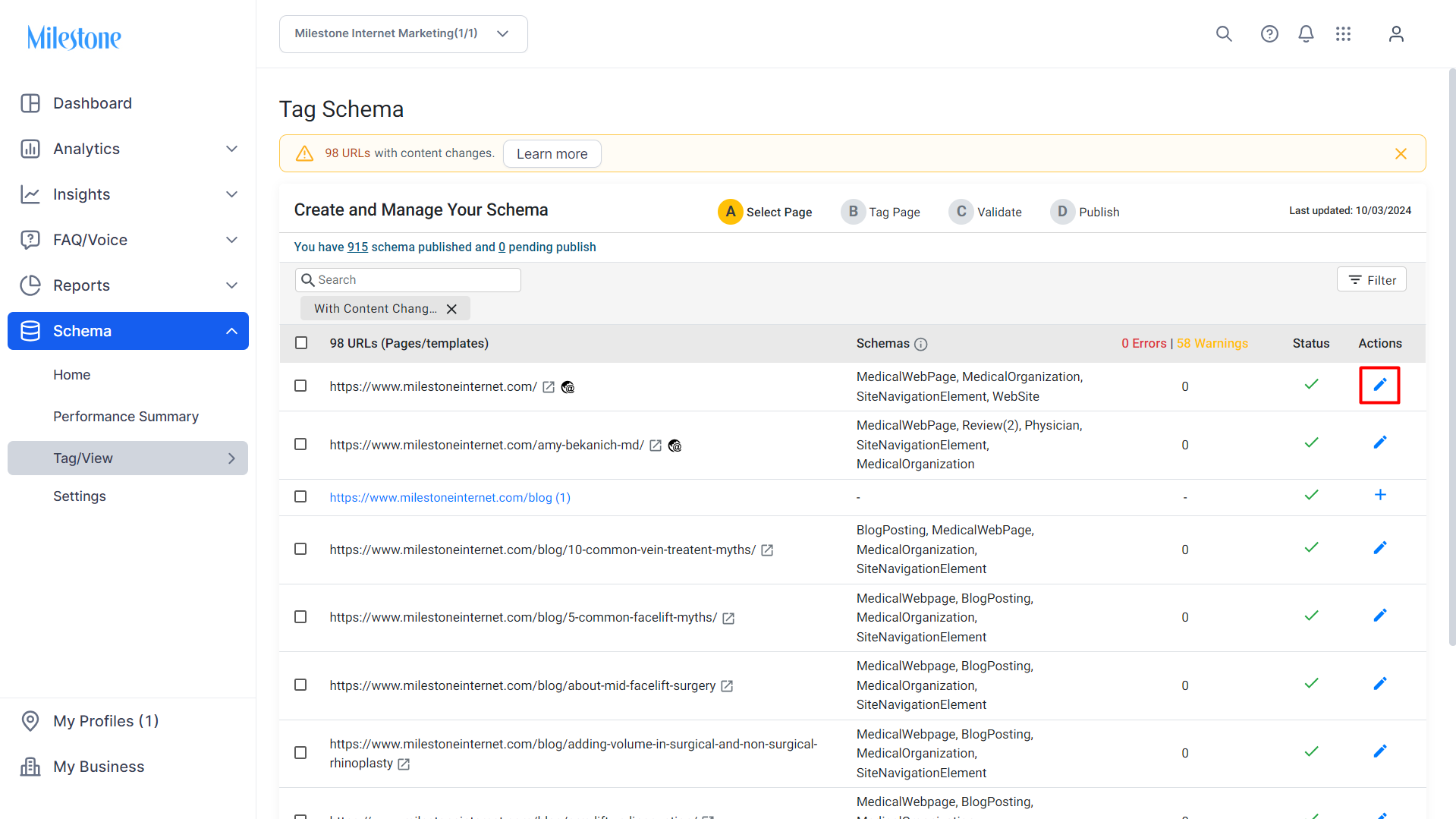Go to step D Publish
Screen dimensions: 1456x819
click(1085, 212)
